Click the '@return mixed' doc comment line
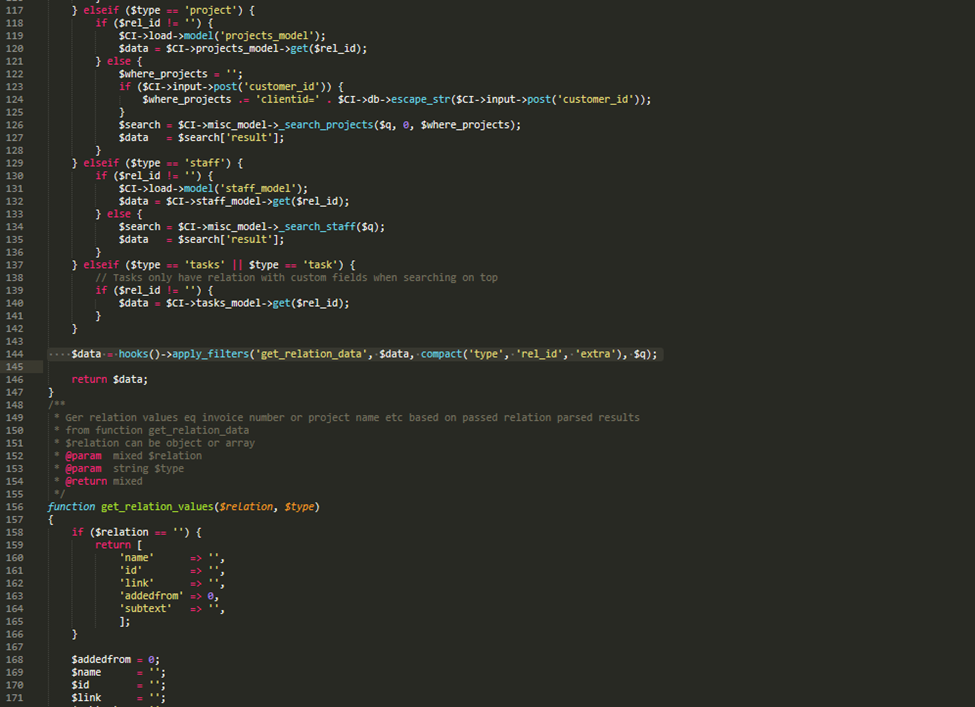This screenshot has width=975, height=707. [105, 481]
